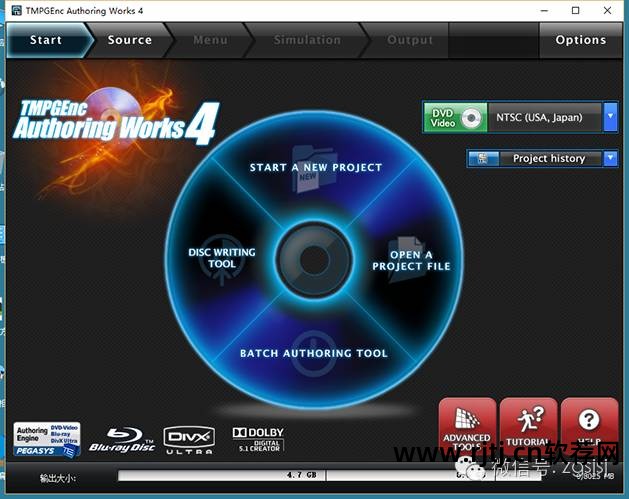Image resolution: width=629 pixels, height=499 pixels.
Task: Click the Project history folder icon
Action: tap(483, 158)
